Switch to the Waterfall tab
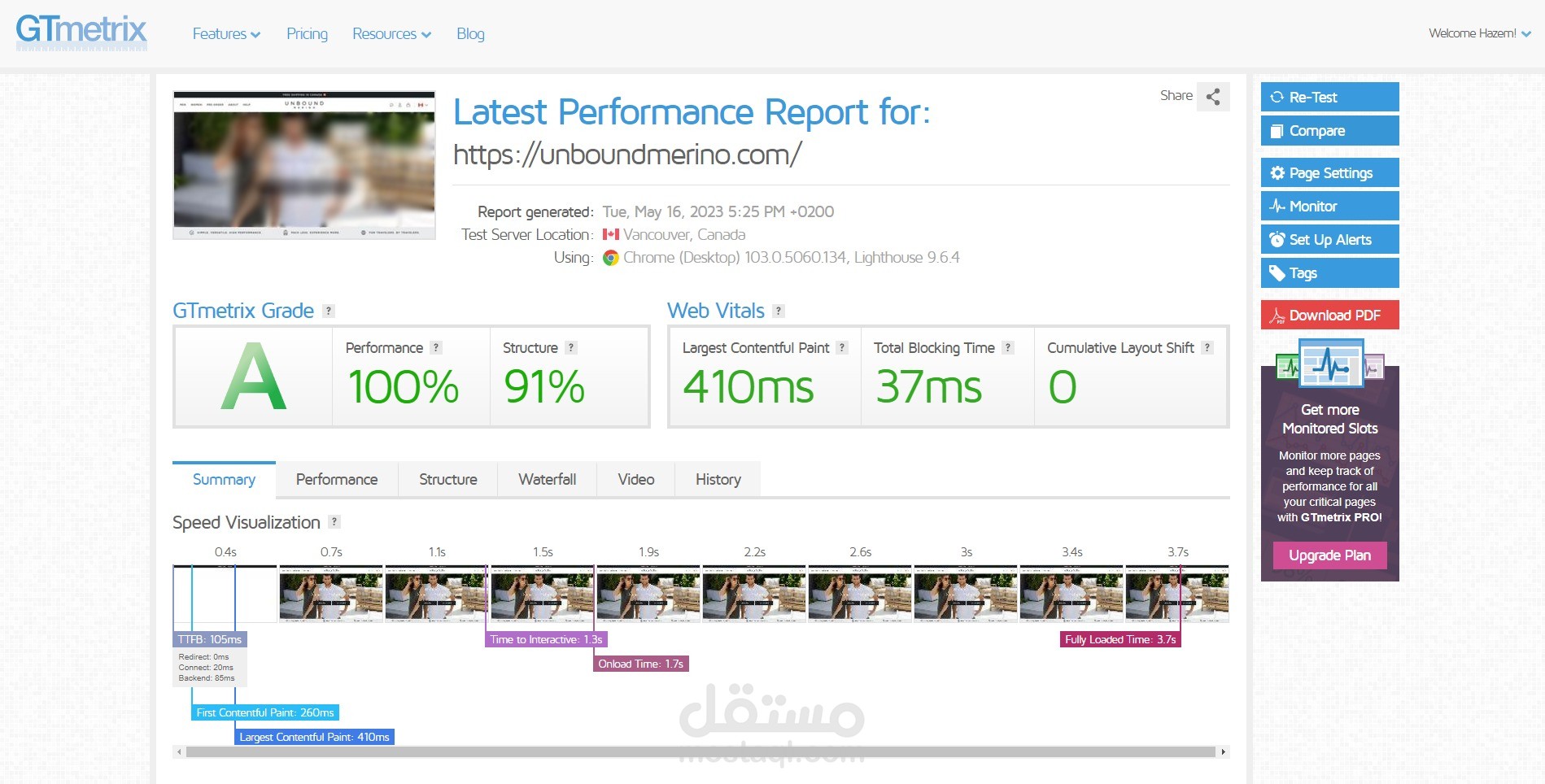The height and width of the screenshot is (784, 1545). pos(548,479)
